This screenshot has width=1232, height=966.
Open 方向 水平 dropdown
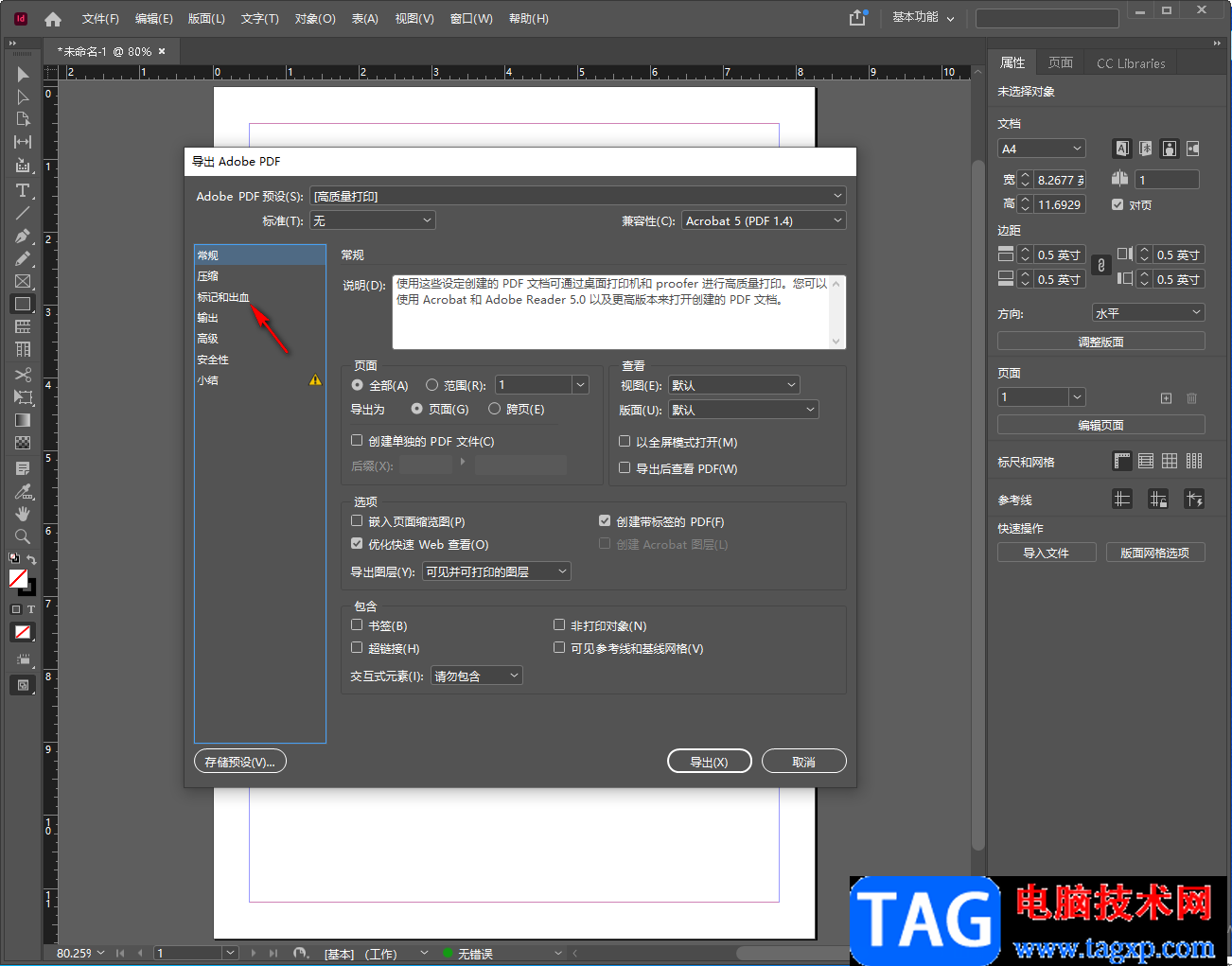[1149, 313]
